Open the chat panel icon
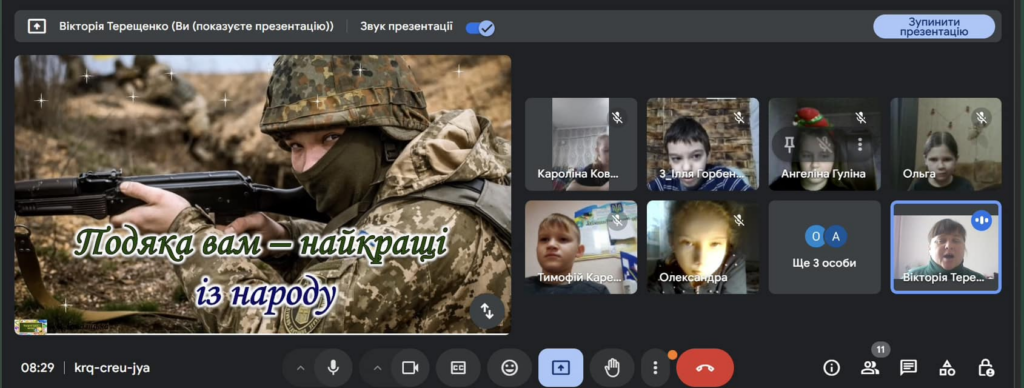 [908, 368]
